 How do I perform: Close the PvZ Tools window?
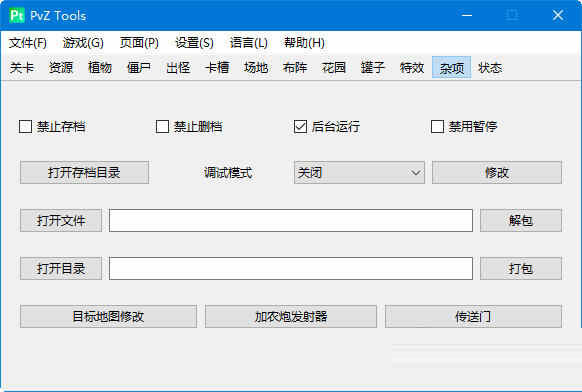(x=558, y=16)
